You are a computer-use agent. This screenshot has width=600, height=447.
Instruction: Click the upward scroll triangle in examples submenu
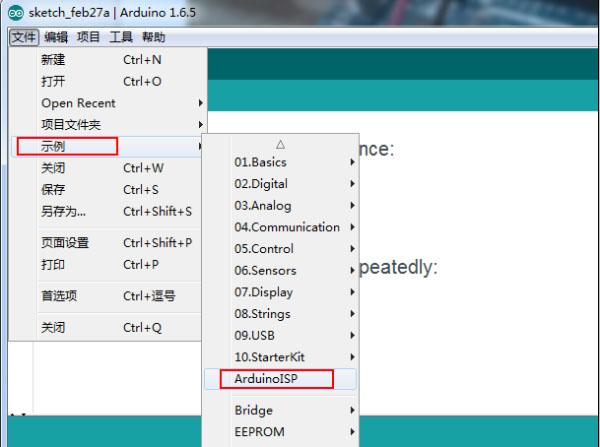coord(280,145)
